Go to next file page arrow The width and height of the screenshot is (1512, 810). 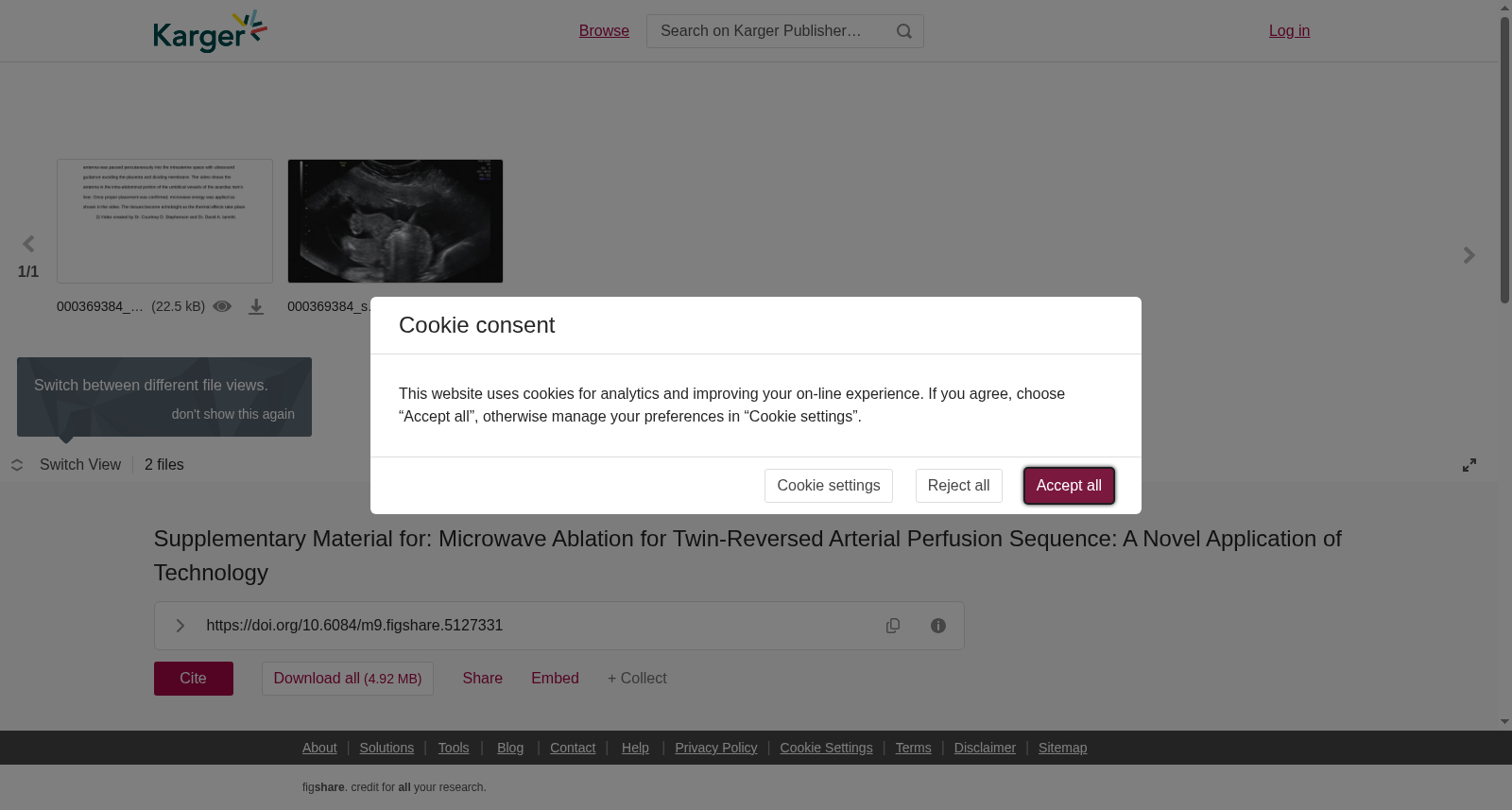coord(1469,255)
